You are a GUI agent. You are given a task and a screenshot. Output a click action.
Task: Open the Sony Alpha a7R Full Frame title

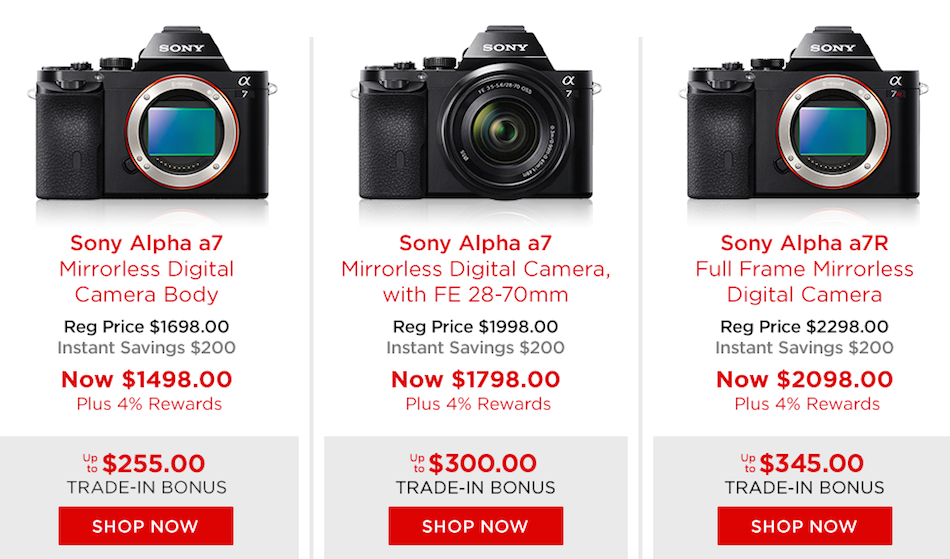[804, 268]
